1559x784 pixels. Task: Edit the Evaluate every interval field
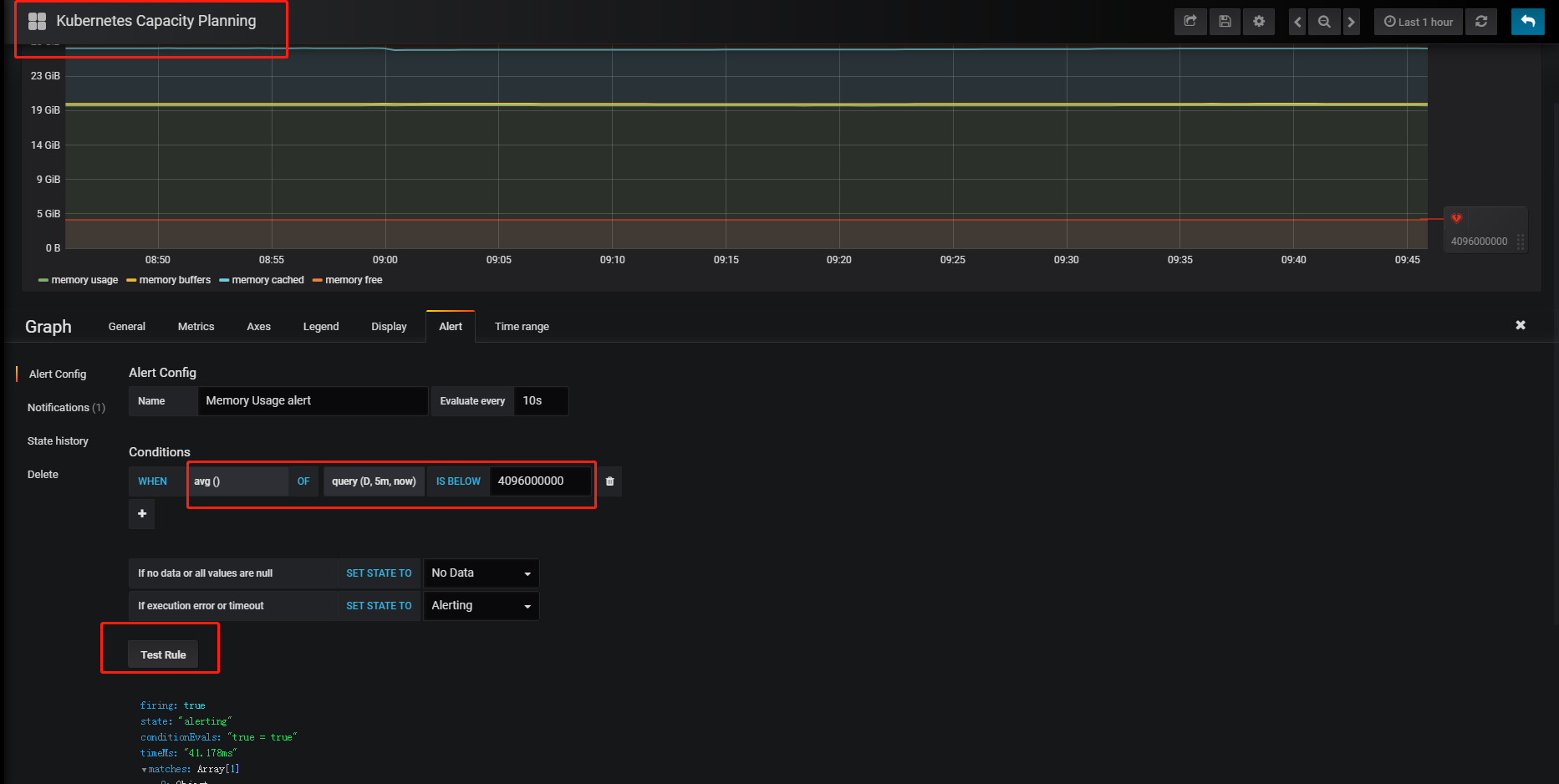[541, 401]
